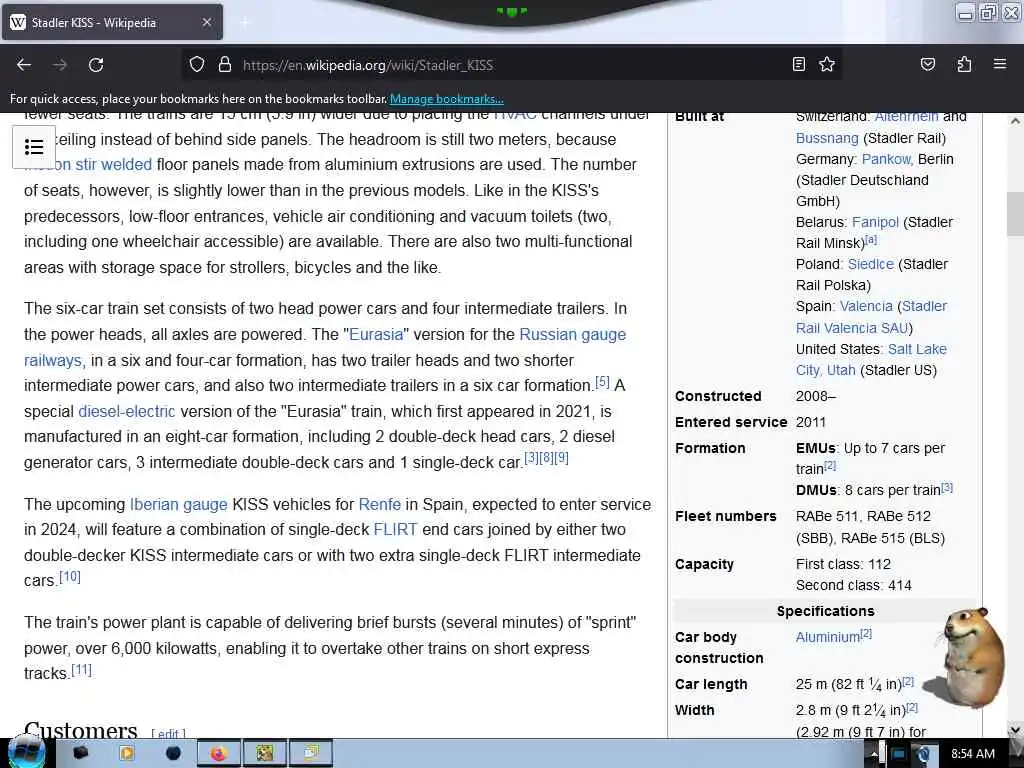Follow the diesel-electric link

coord(127,411)
